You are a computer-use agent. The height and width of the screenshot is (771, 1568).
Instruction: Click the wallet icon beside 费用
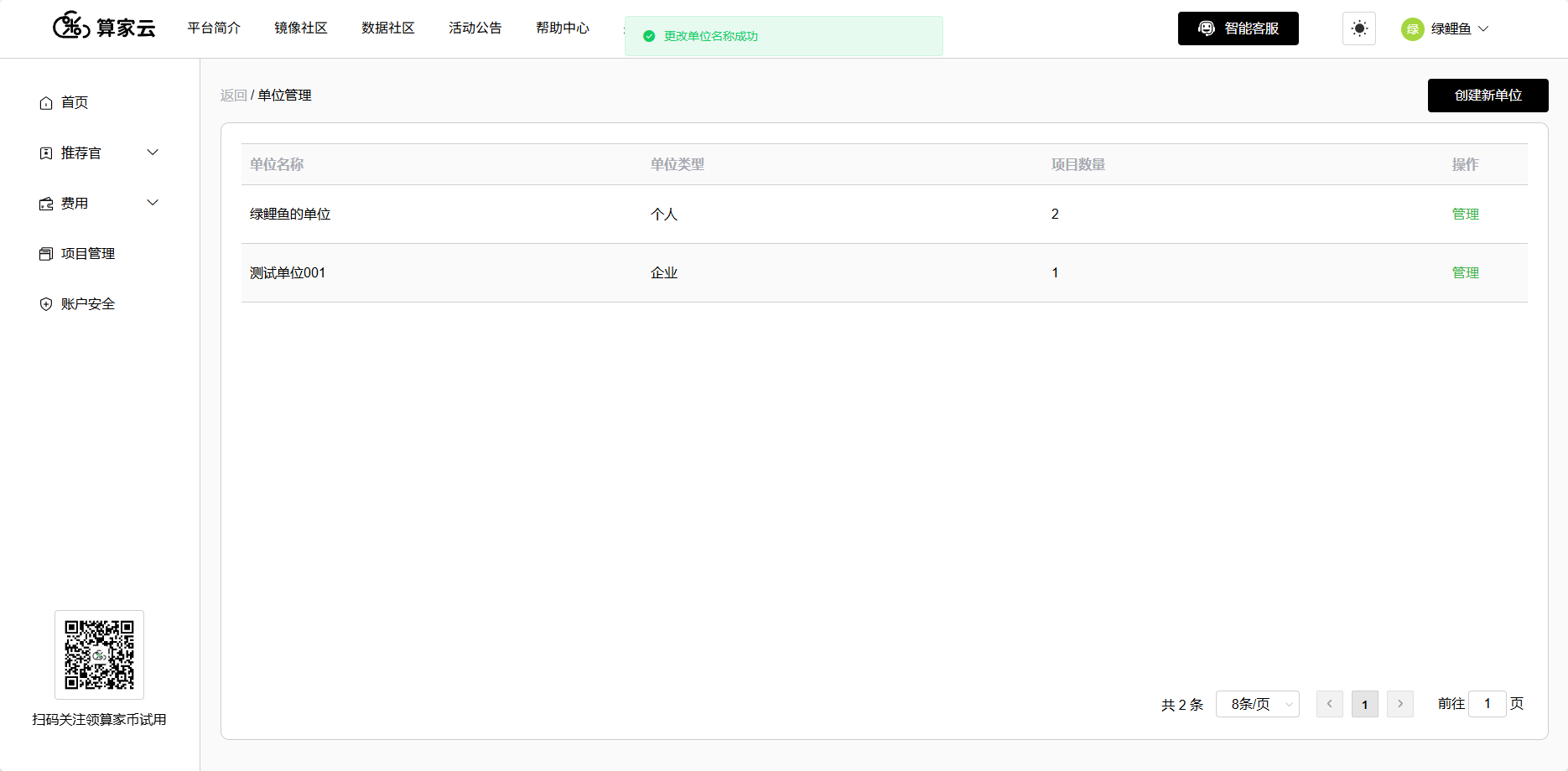[x=46, y=204]
